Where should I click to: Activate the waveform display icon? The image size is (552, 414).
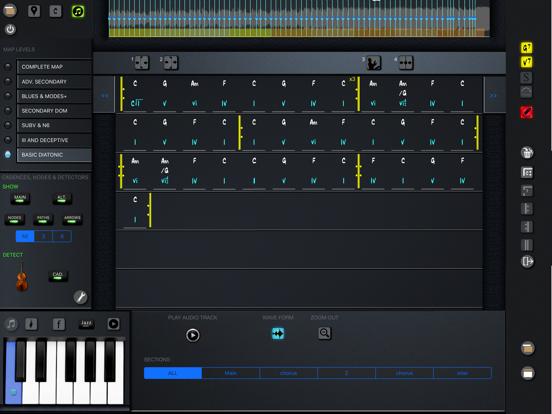pyautogui.click(x=278, y=333)
